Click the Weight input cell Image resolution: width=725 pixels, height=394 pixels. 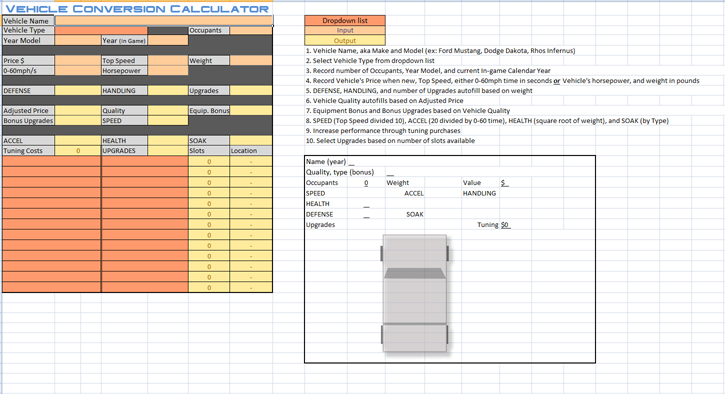(251, 61)
